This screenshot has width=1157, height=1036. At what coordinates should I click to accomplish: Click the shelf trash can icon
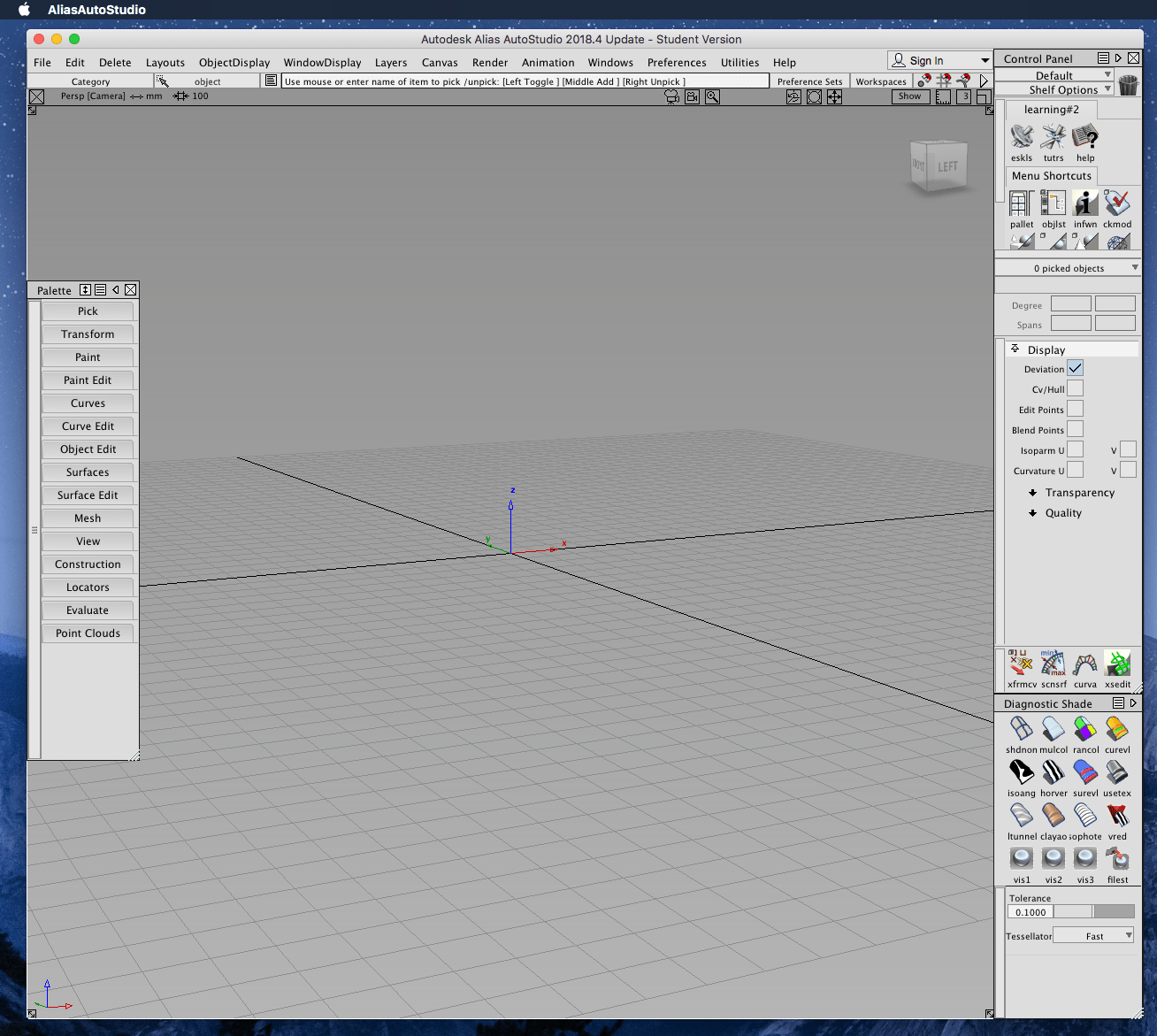pos(1128,85)
